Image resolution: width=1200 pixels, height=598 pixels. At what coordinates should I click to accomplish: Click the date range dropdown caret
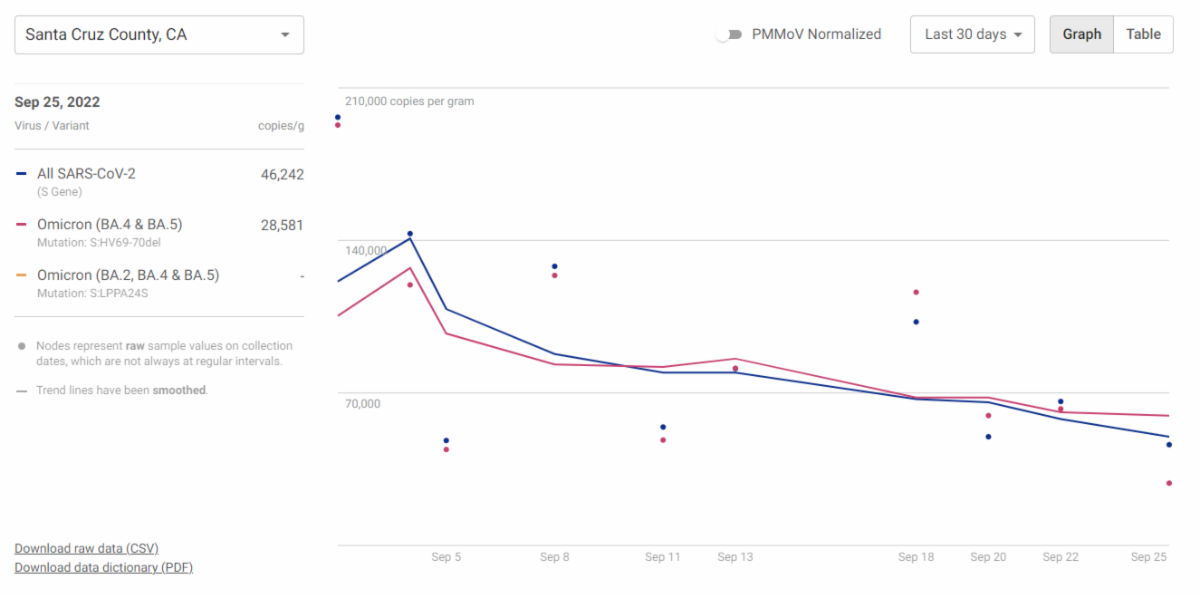(x=1018, y=35)
